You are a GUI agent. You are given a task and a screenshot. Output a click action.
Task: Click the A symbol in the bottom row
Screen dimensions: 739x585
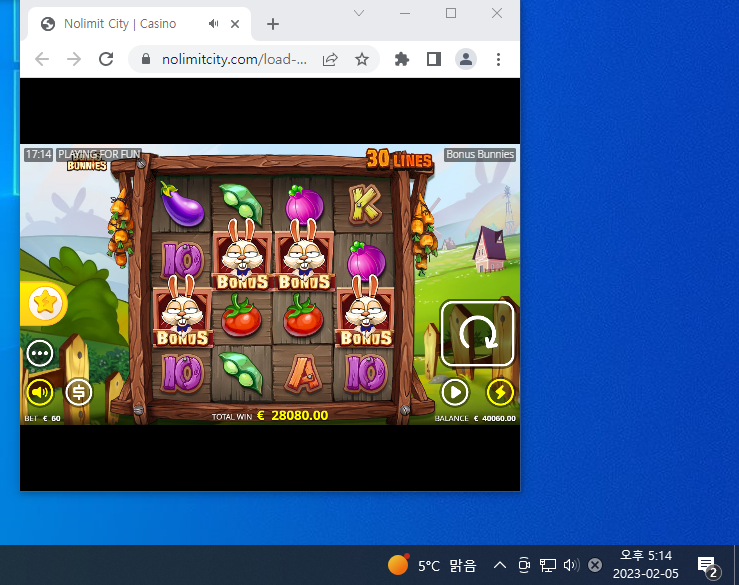[x=303, y=373]
